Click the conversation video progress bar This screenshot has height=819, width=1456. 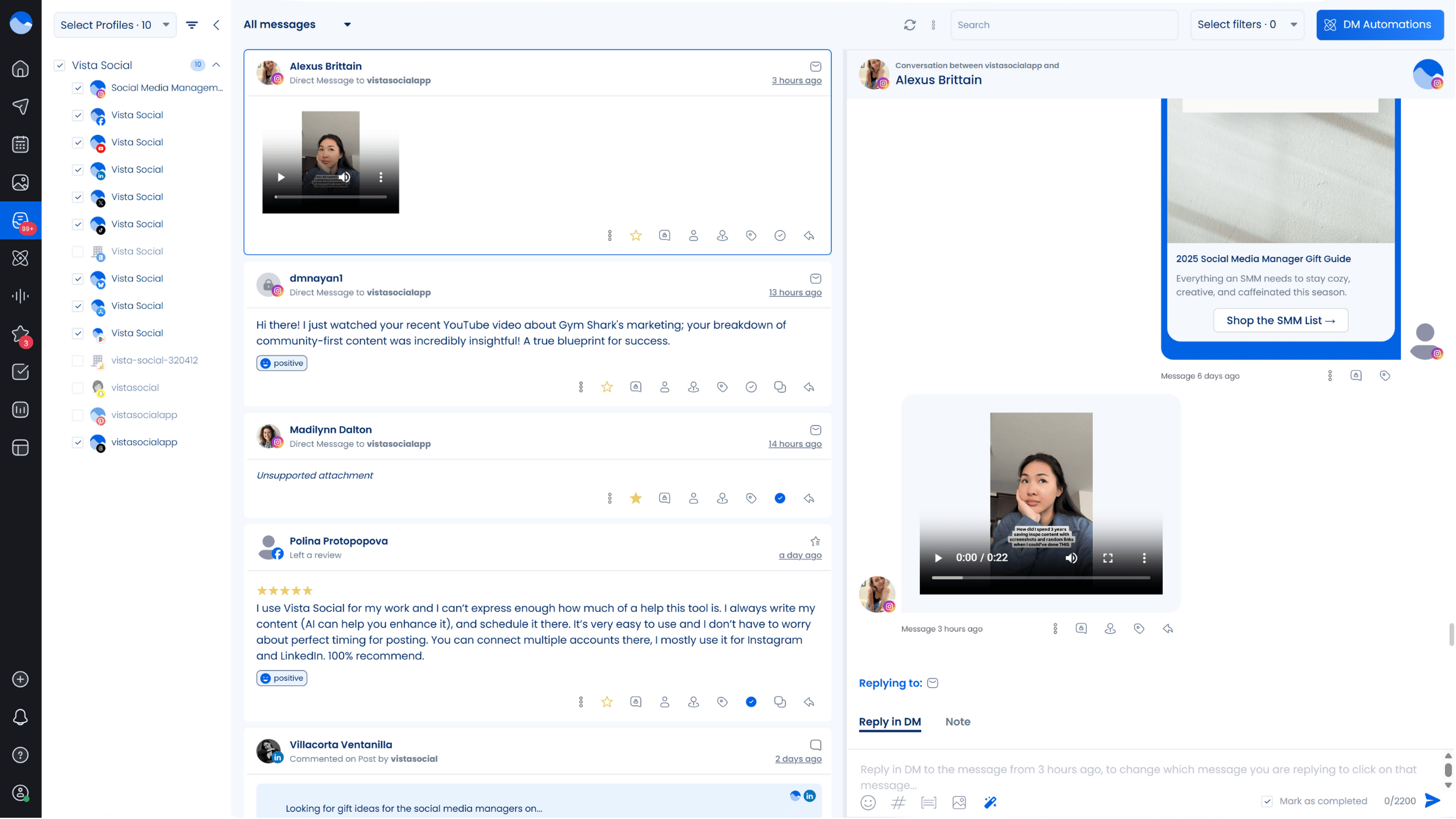point(1041,578)
